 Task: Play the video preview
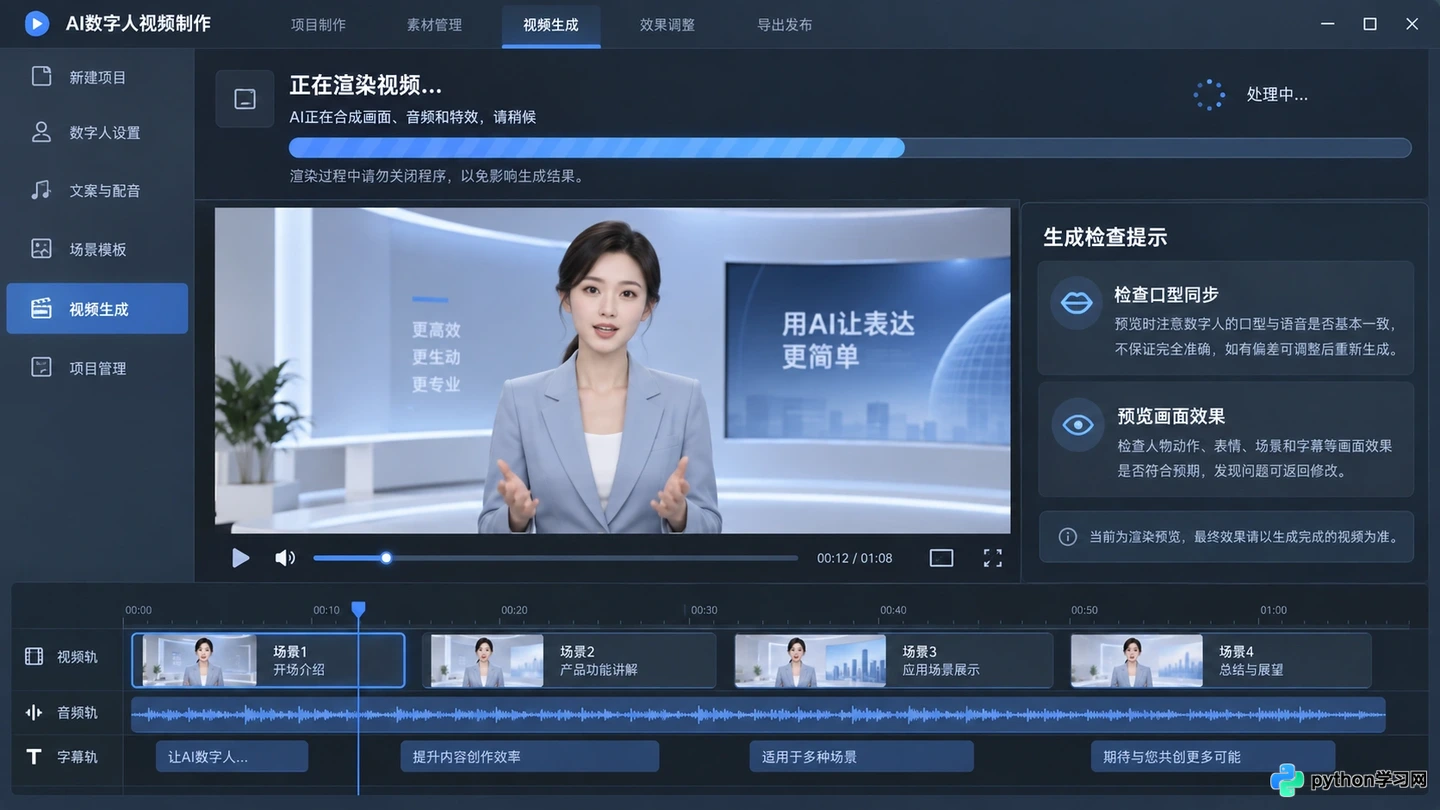[x=240, y=558]
